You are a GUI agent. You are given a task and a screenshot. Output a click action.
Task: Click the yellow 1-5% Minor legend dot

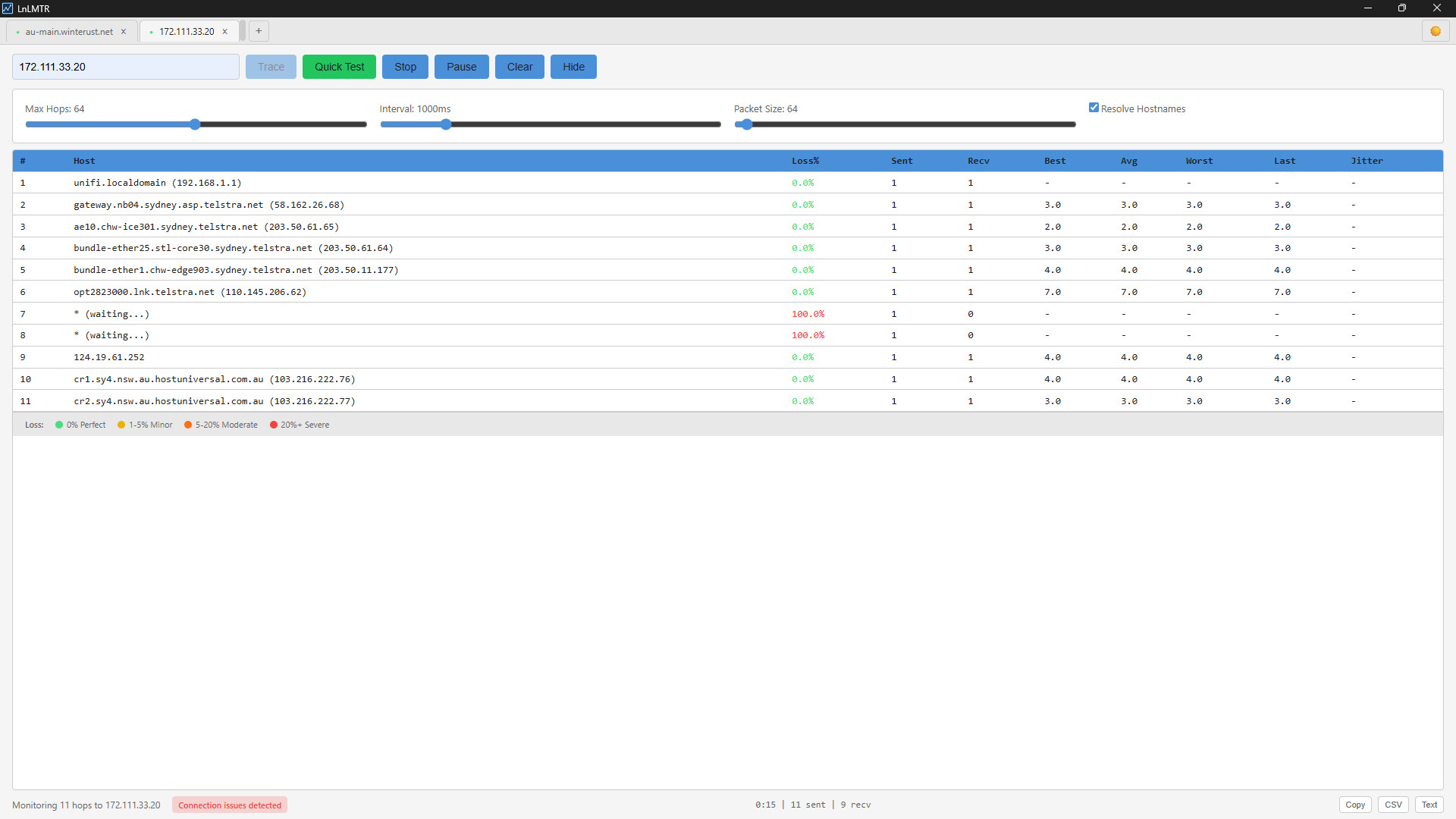[122, 425]
